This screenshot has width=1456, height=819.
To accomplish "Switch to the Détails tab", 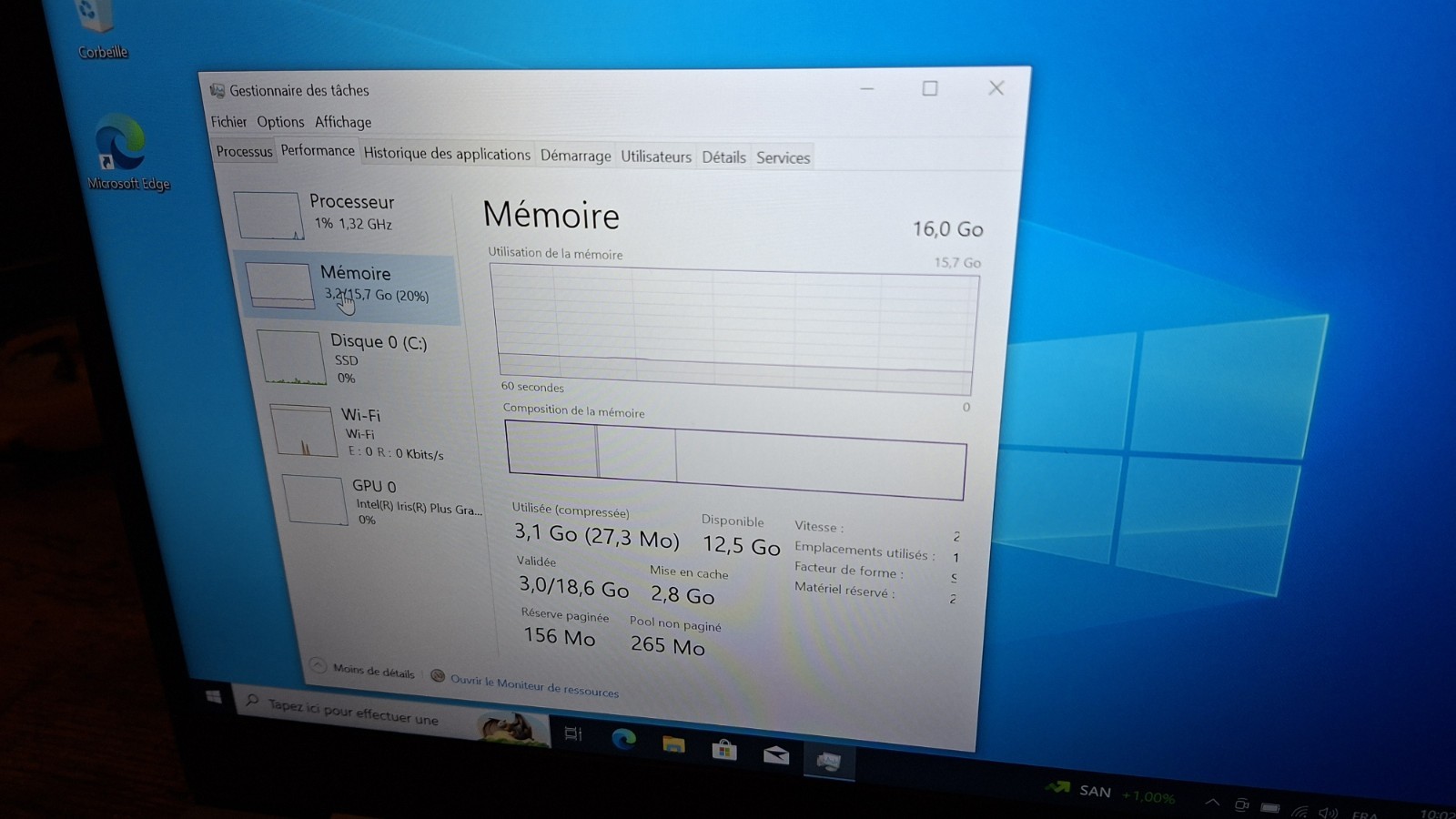I will 723,157.
